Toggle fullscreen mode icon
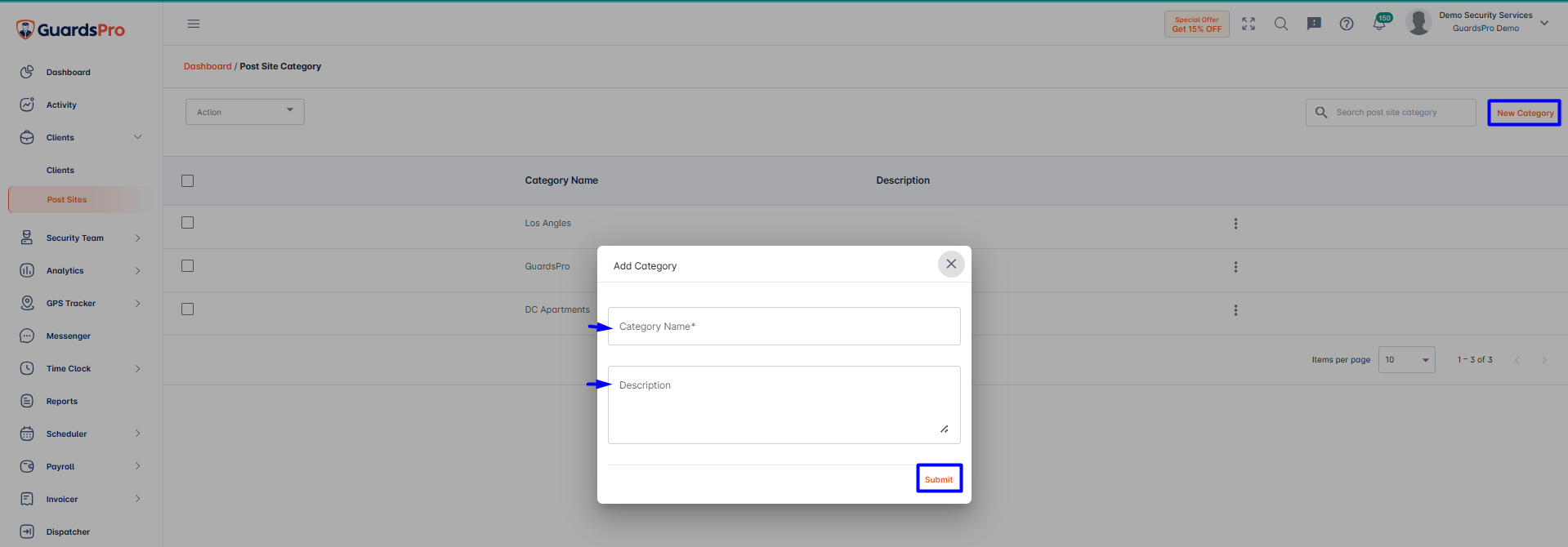This screenshot has width=1568, height=547. 1249,24
